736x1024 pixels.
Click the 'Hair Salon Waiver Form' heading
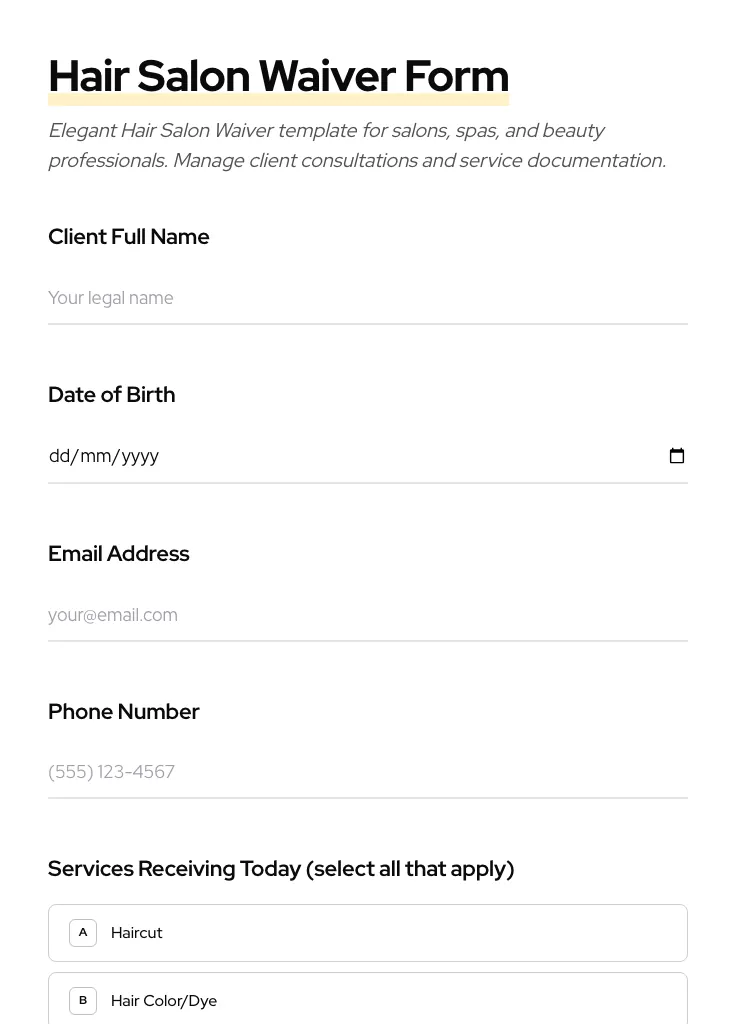[x=278, y=76]
